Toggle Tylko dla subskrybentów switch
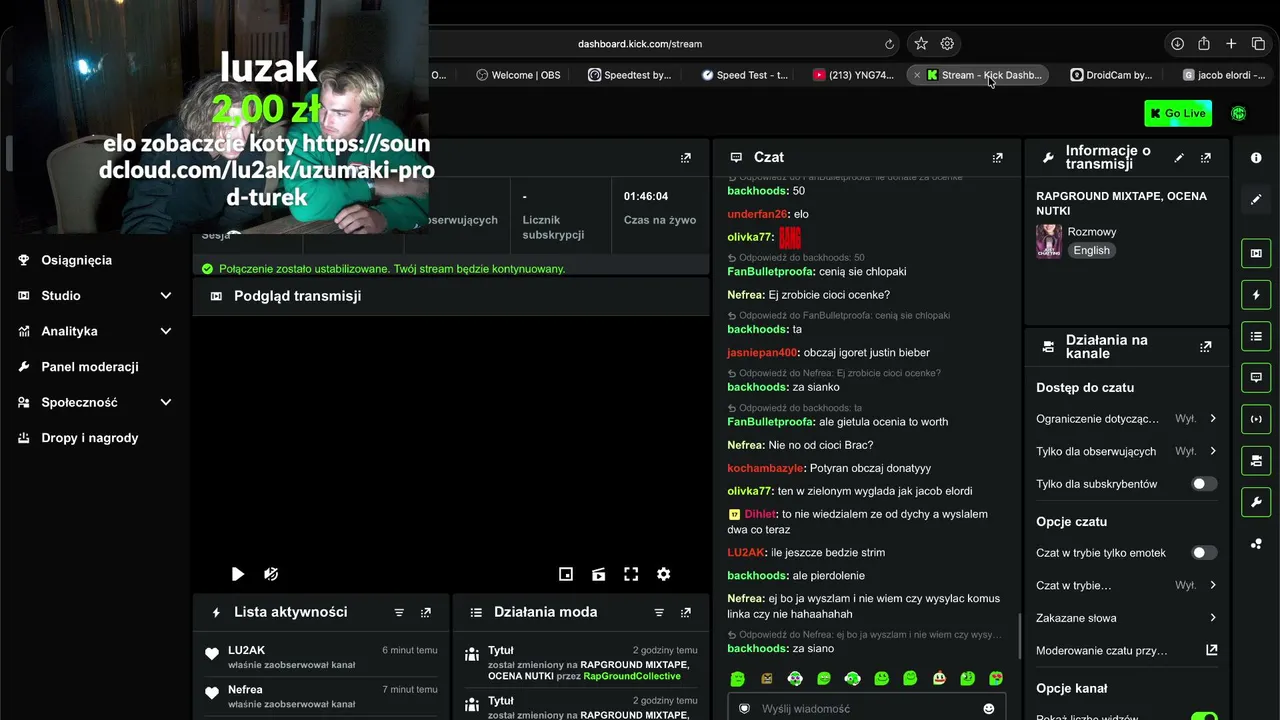The height and width of the screenshot is (720, 1280). 1204,484
